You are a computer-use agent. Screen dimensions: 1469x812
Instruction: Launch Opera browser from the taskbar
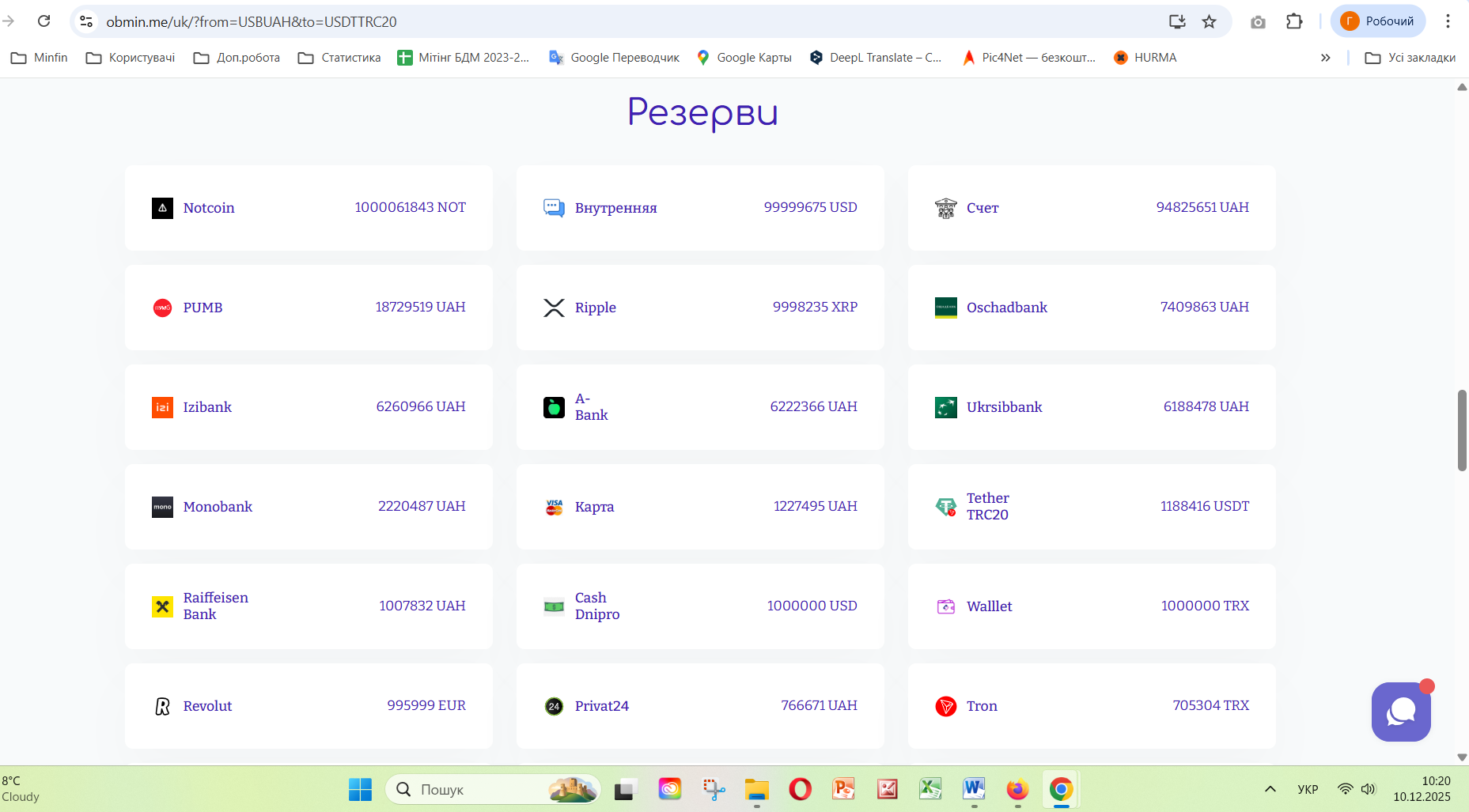click(800, 789)
